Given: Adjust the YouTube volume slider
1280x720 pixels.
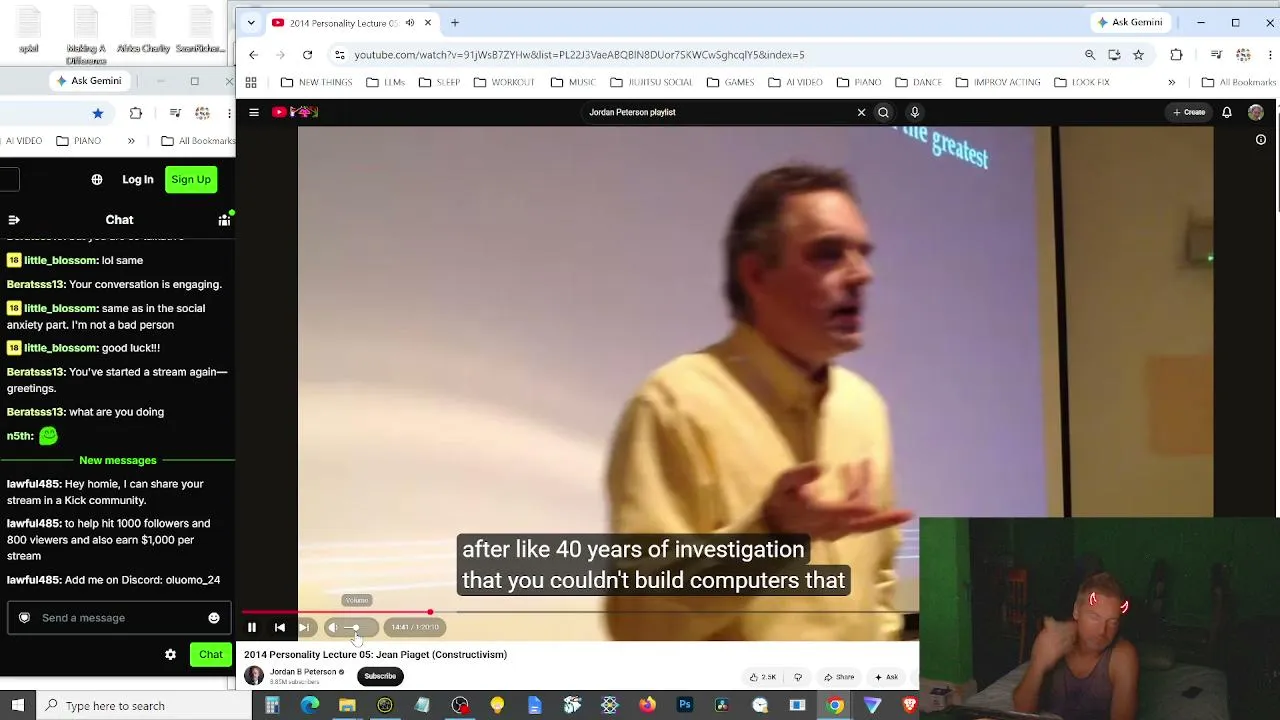Looking at the screenshot, I should click(357, 627).
